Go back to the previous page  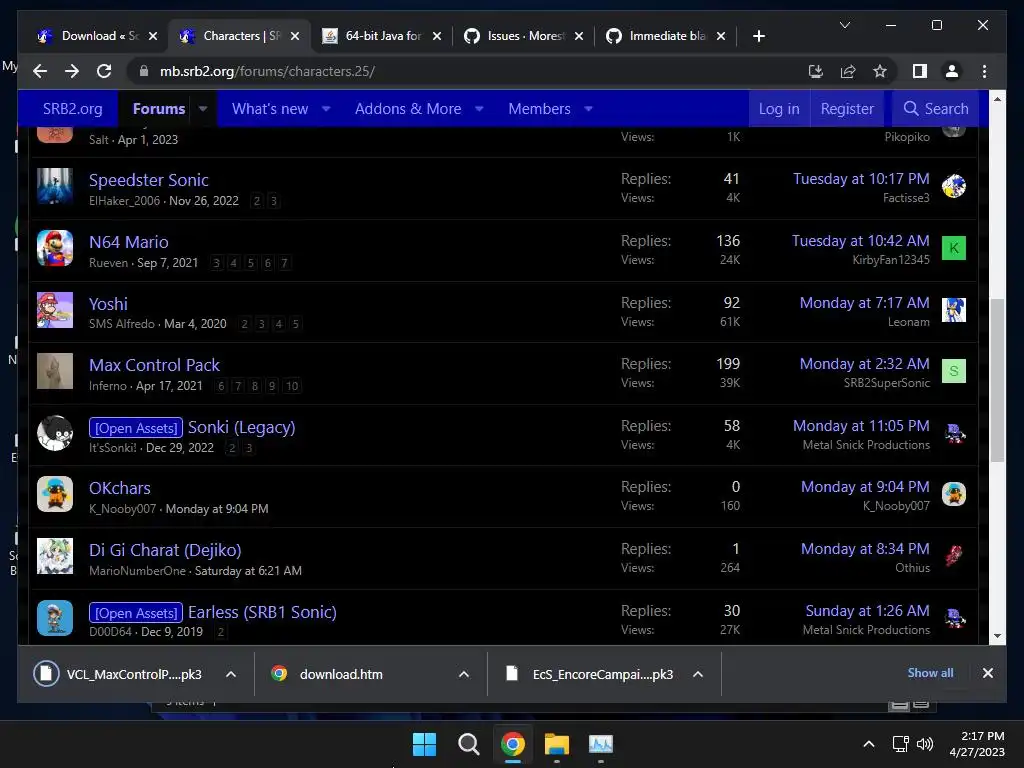(40, 71)
